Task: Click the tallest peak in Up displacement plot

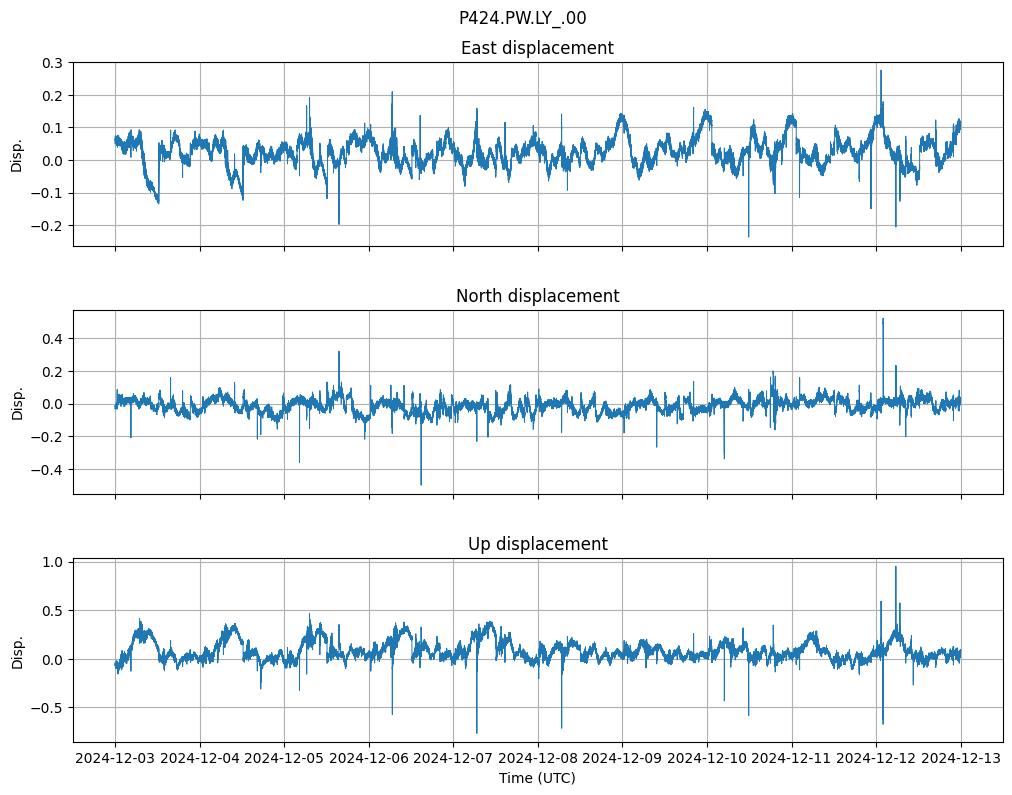Action: 895,568
